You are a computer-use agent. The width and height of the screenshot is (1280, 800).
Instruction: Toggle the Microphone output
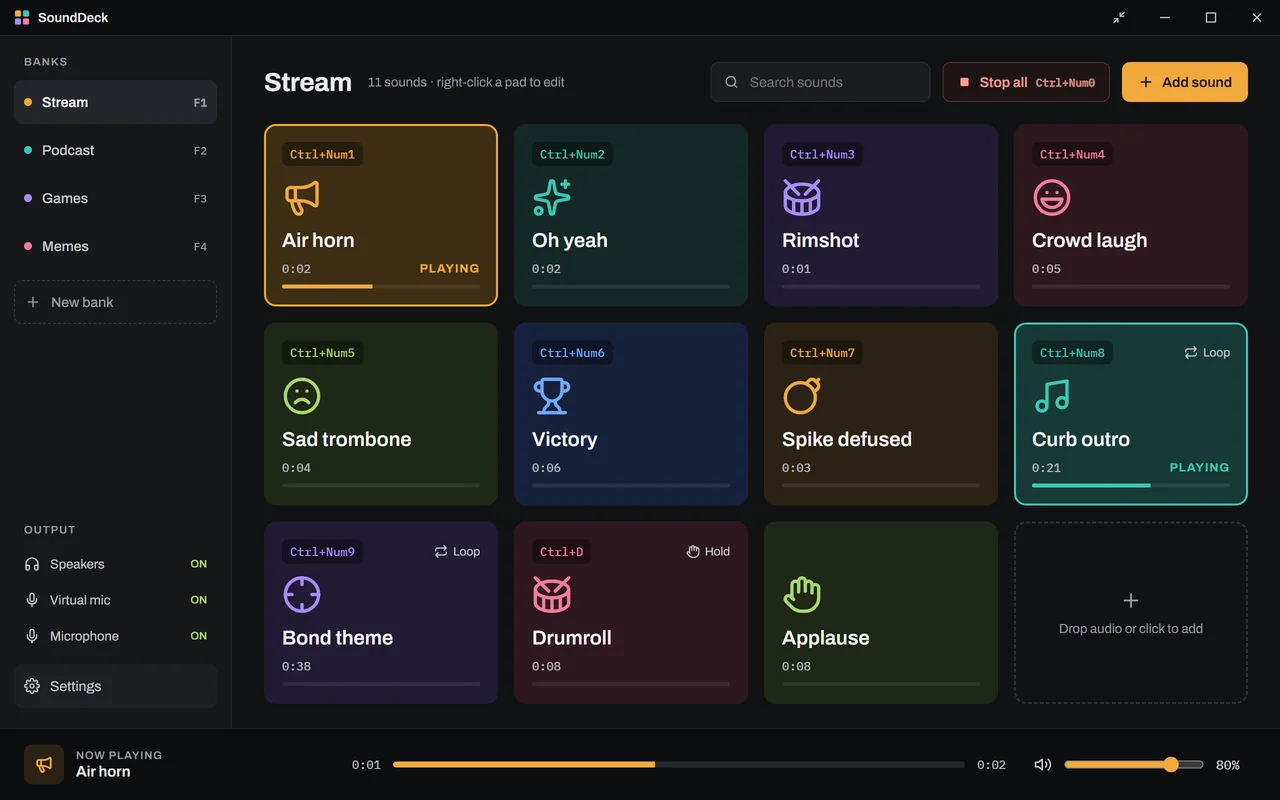199,636
